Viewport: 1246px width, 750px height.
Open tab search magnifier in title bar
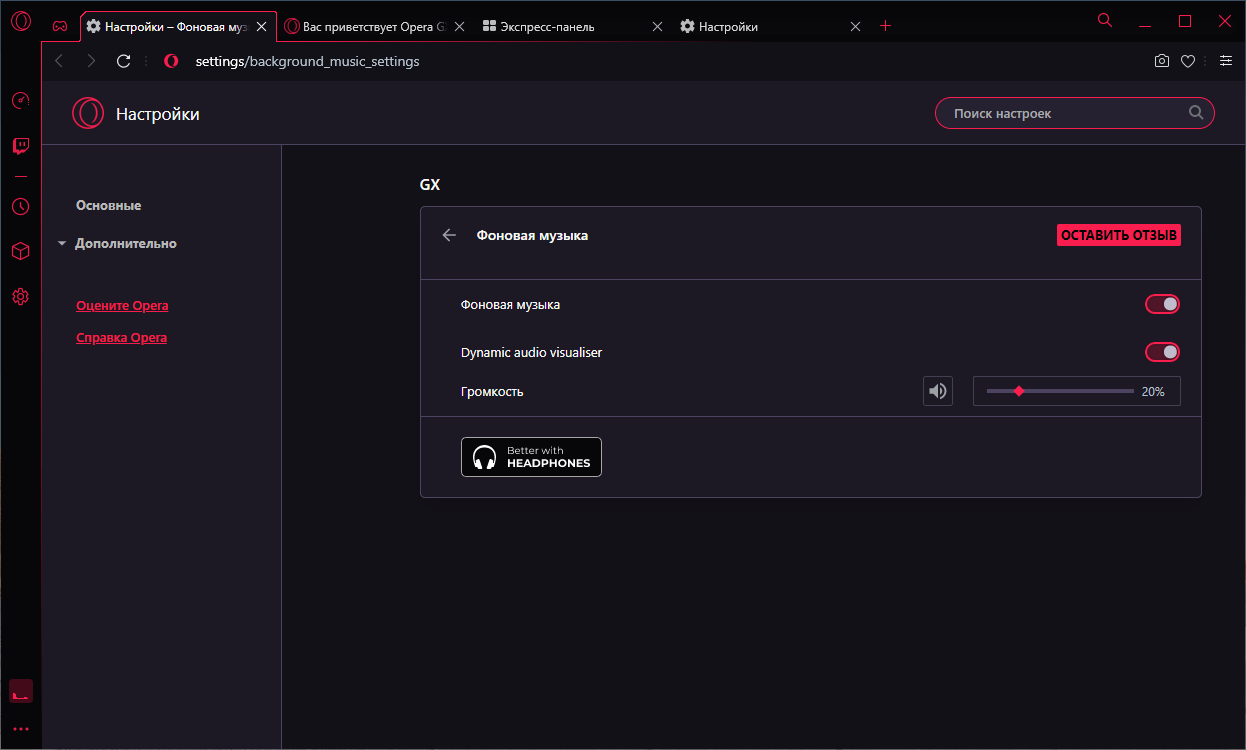point(1105,20)
